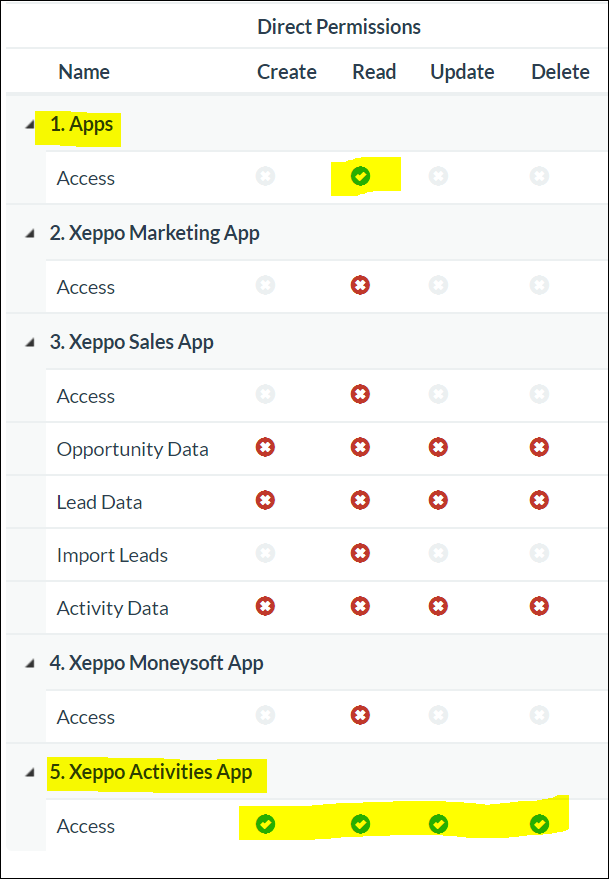Click red Delete icon for Lead Data
The width and height of the screenshot is (609, 879).
coord(539,500)
